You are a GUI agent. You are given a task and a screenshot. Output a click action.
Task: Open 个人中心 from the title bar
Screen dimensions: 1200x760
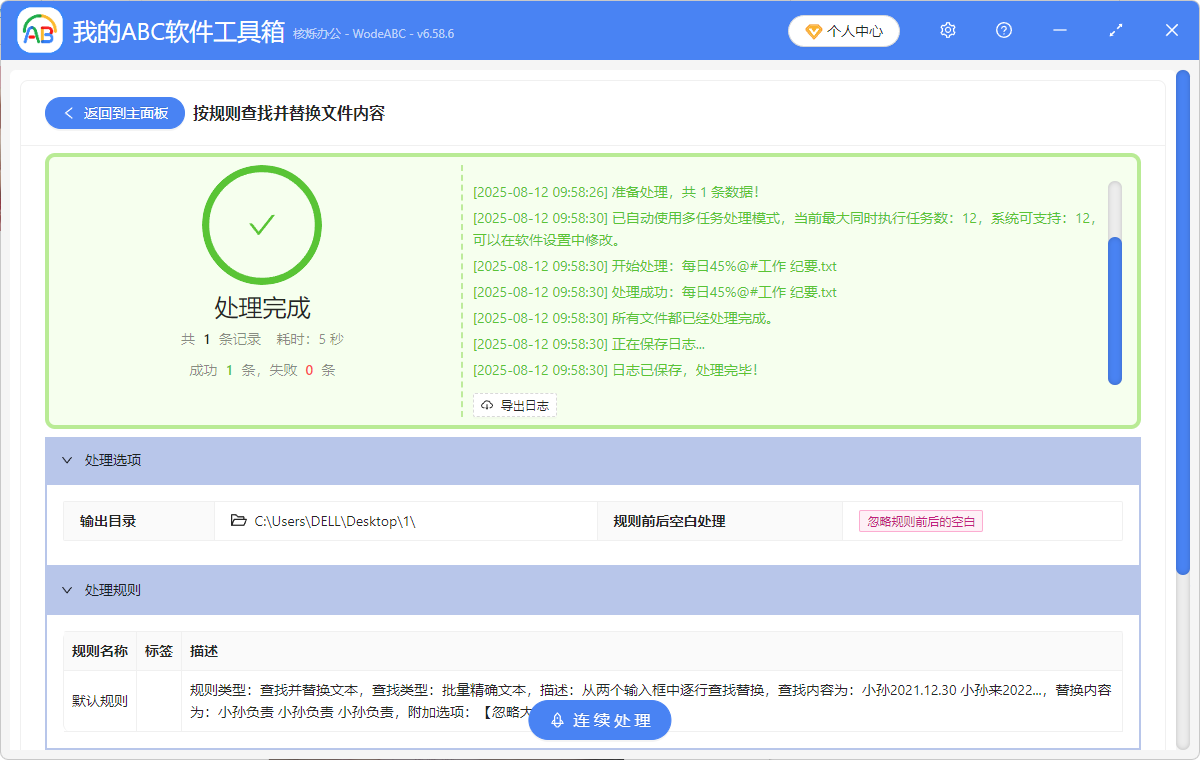pyautogui.click(x=844, y=31)
